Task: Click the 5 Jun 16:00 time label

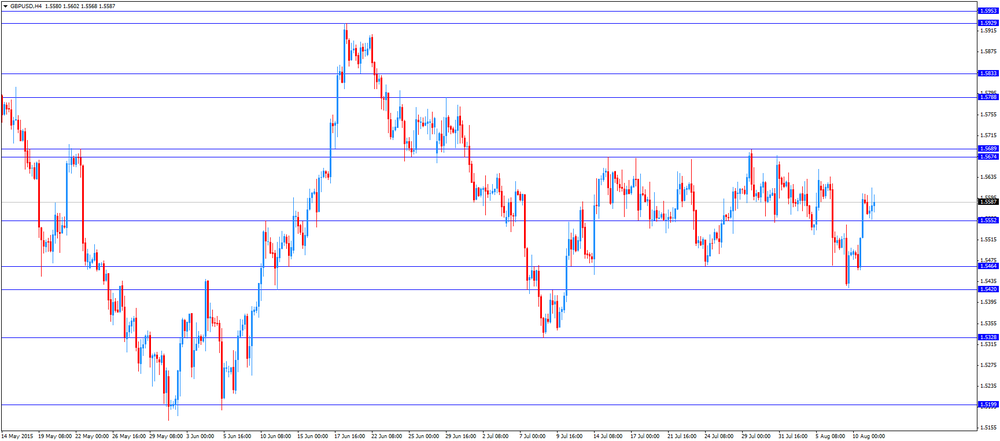Action: pyautogui.click(x=239, y=437)
